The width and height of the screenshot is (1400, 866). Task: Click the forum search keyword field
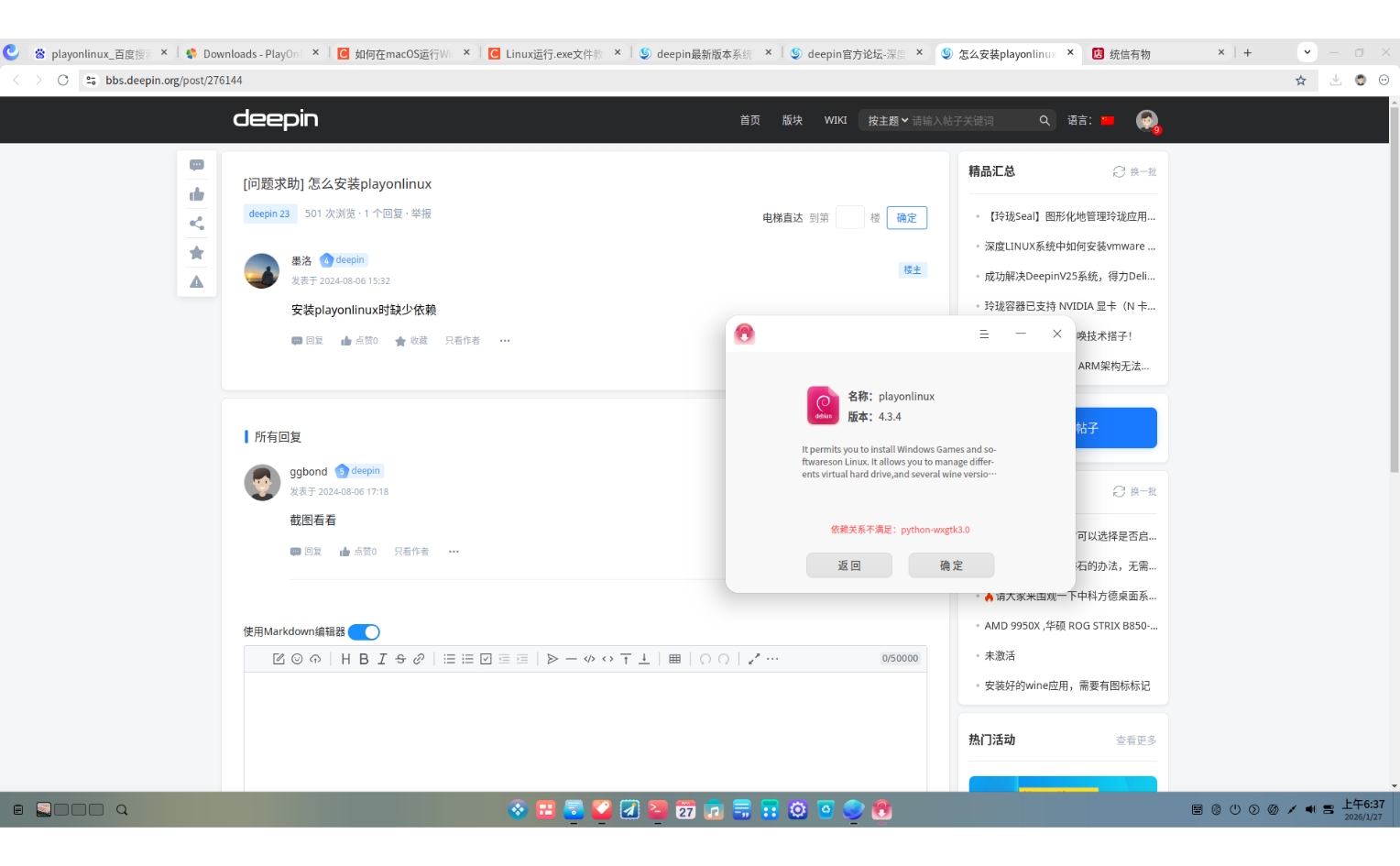pyautogui.click(x=971, y=121)
